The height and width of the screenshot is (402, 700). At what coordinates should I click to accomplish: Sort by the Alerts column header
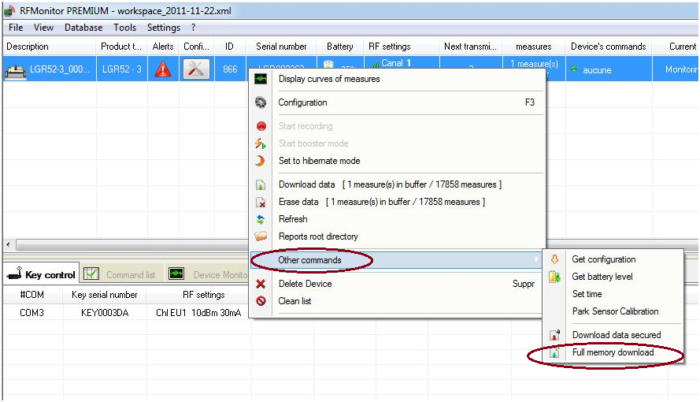click(163, 46)
